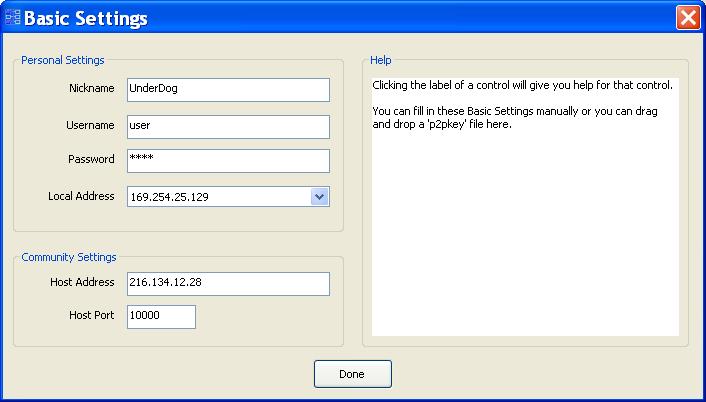Click the Password label for help

tap(91, 159)
